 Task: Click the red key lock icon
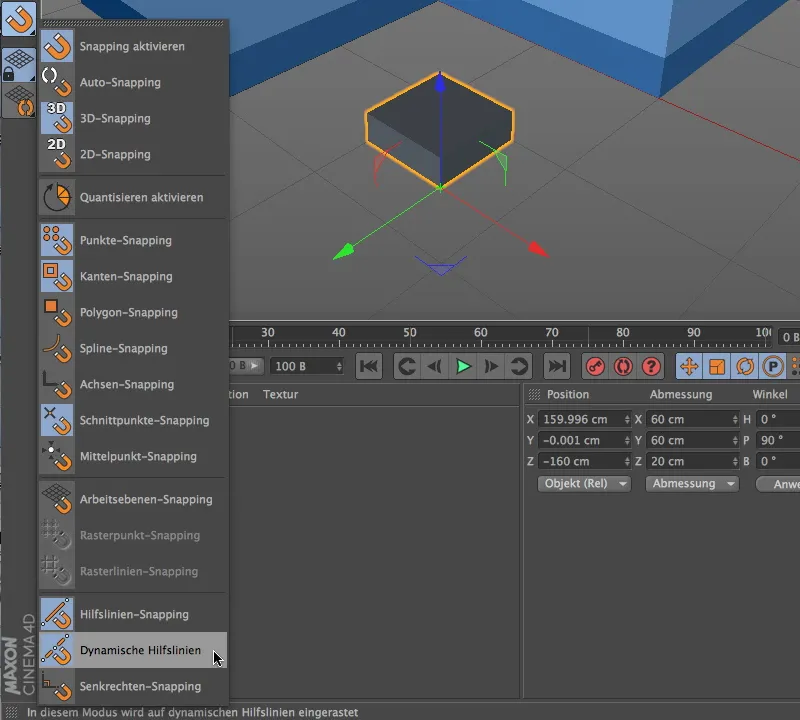click(597, 367)
